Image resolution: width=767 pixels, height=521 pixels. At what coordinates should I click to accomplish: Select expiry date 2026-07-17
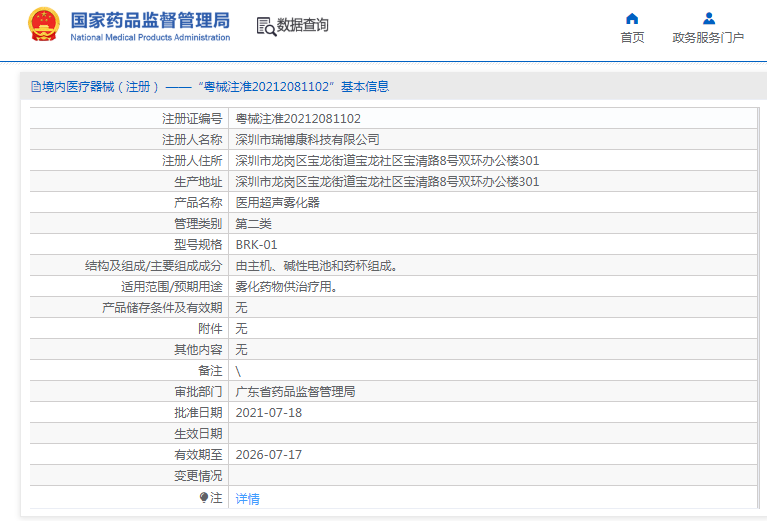click(269, 455)
